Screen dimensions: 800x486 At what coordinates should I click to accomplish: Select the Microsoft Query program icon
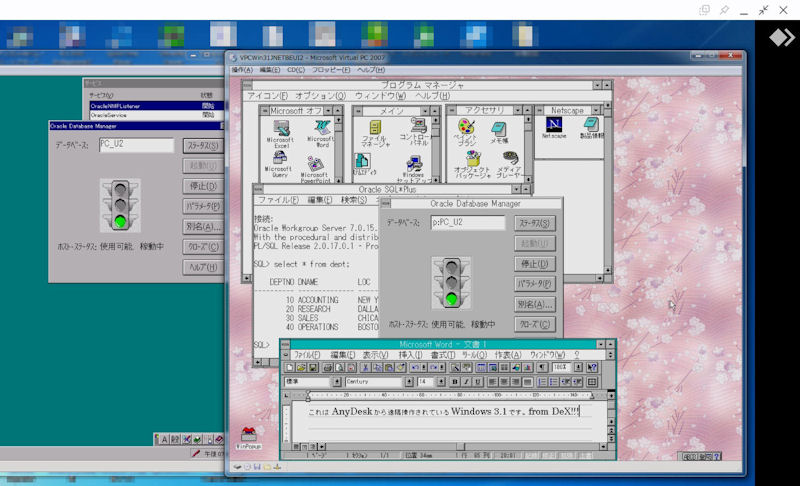coord(279,158)
